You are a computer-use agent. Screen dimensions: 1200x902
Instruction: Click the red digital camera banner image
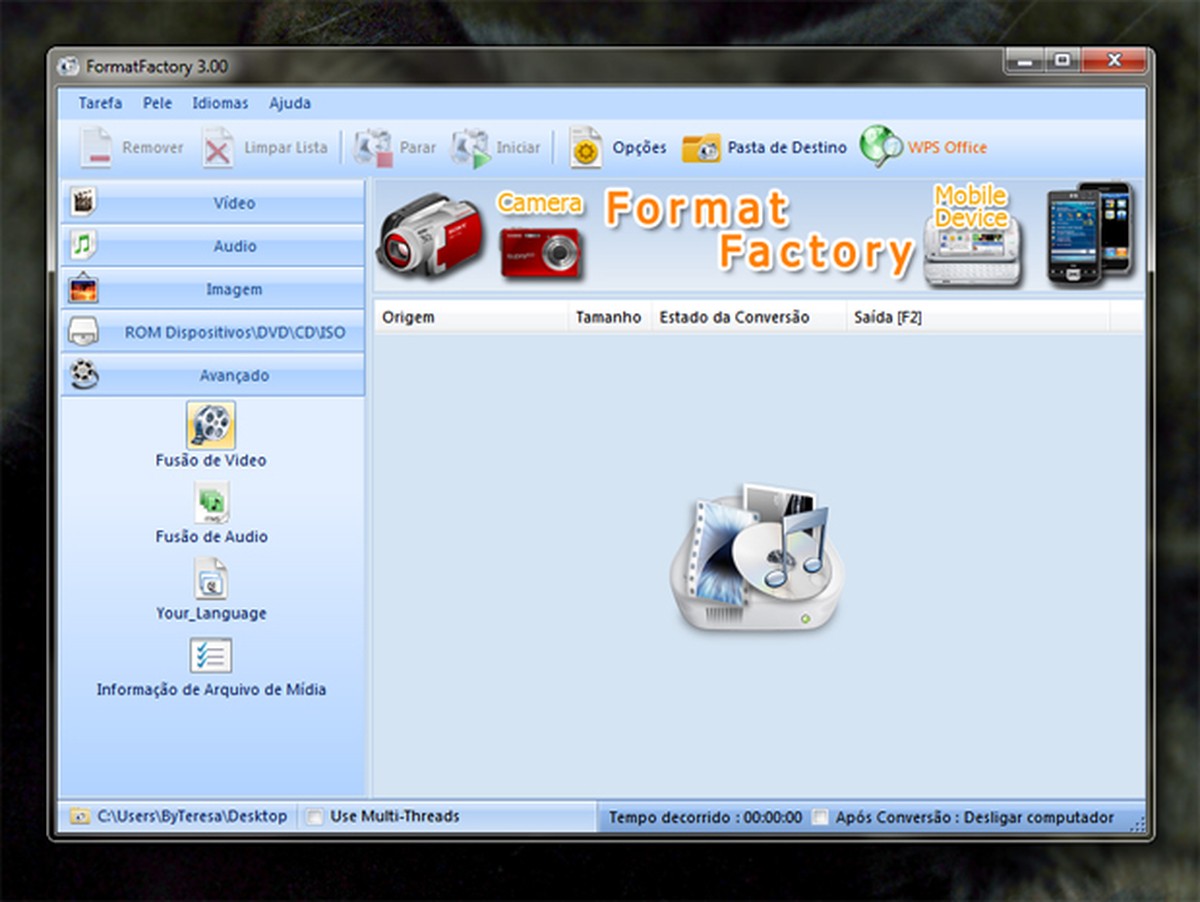[x=541, y=251]
